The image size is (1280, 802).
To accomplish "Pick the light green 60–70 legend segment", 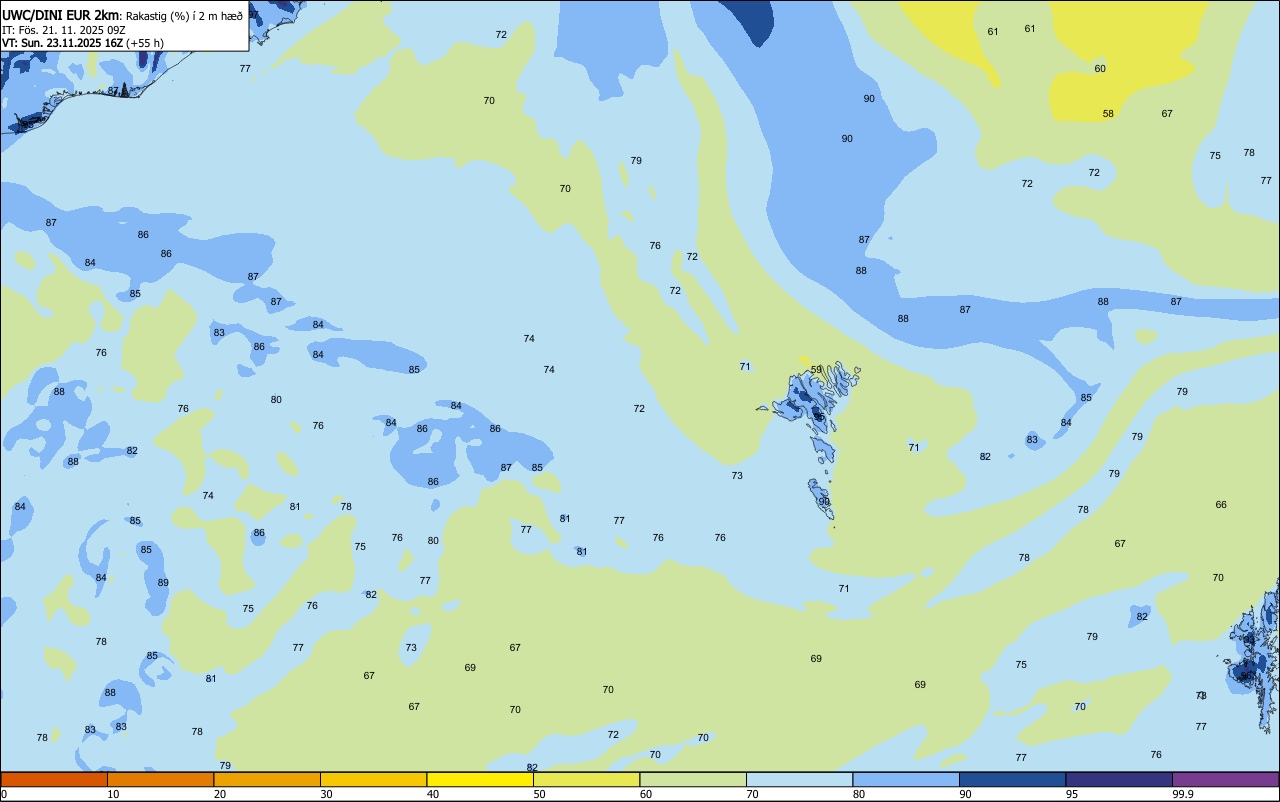I will tap(693, 779).
